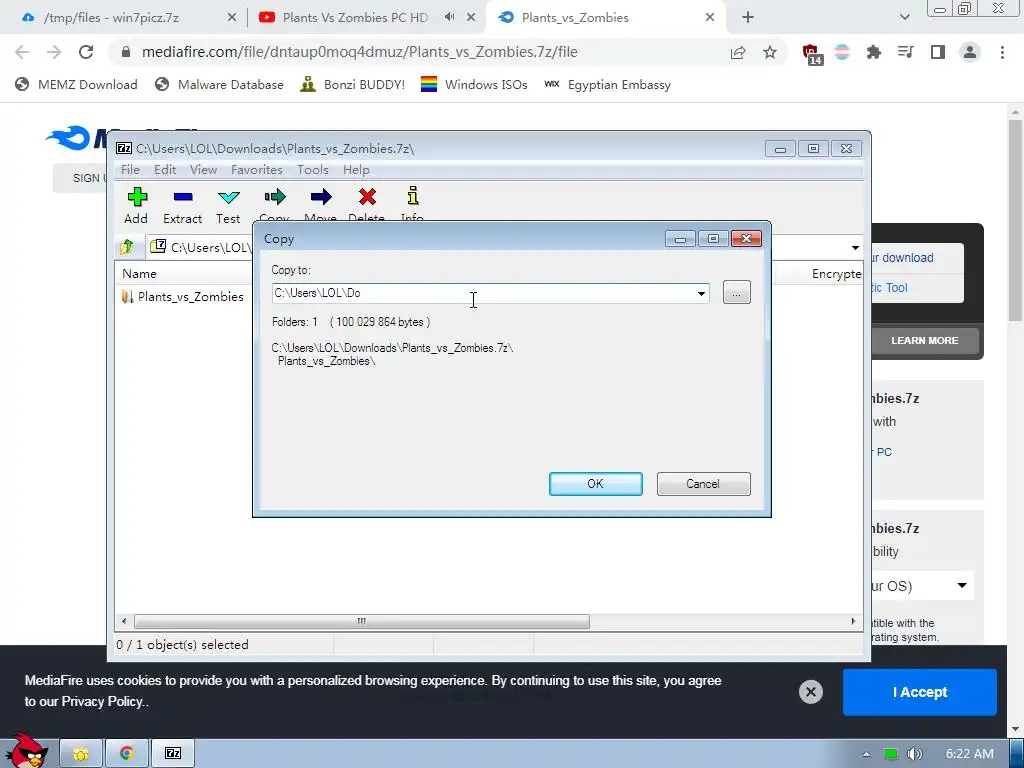Click the Add icon in 7-Zip toolbar

coord(137,197)
